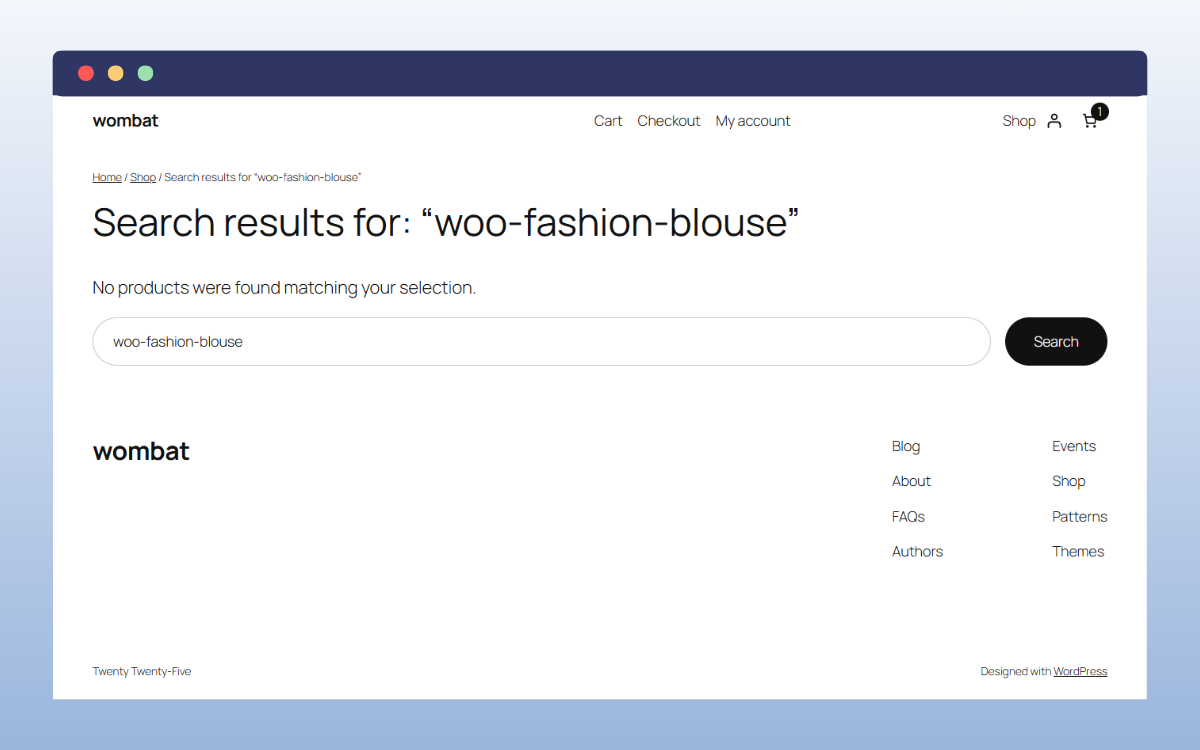Open the account user icon
Viewport: 1200px width, 750px height.
pos(1054,121)
